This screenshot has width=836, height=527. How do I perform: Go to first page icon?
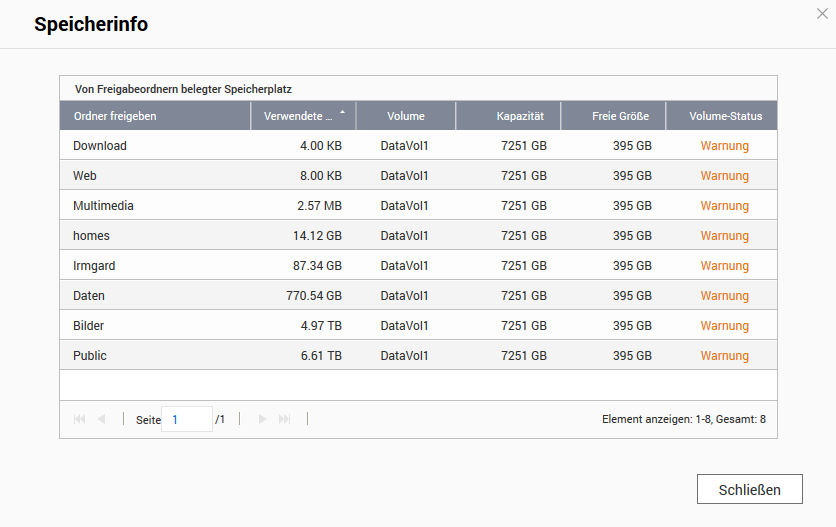coord(79,419)
